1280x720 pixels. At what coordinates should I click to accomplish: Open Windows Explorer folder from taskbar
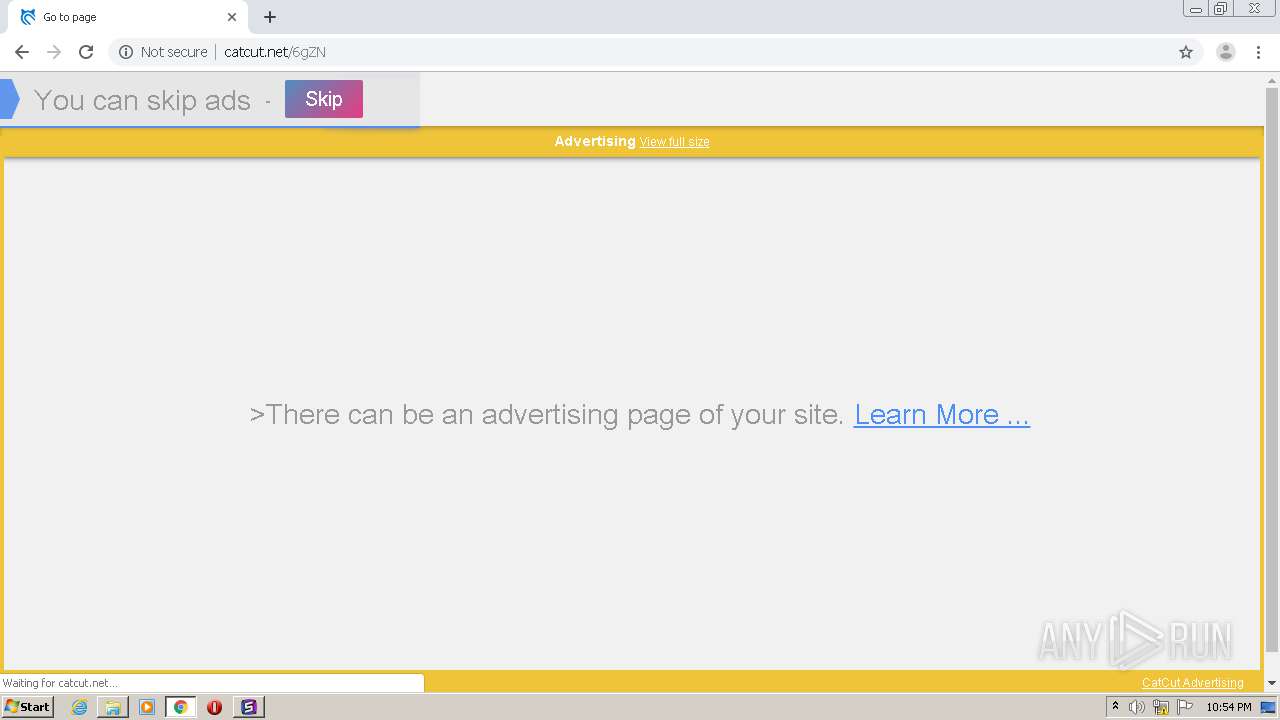(113, 707)
